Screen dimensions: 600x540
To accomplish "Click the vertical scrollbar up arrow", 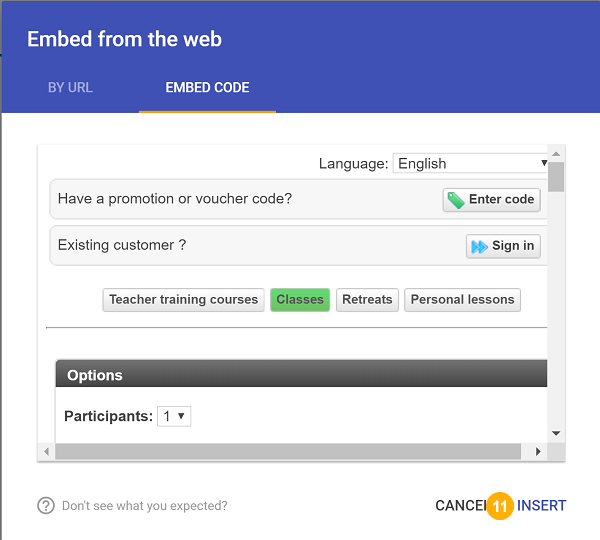I will point(556,154).
